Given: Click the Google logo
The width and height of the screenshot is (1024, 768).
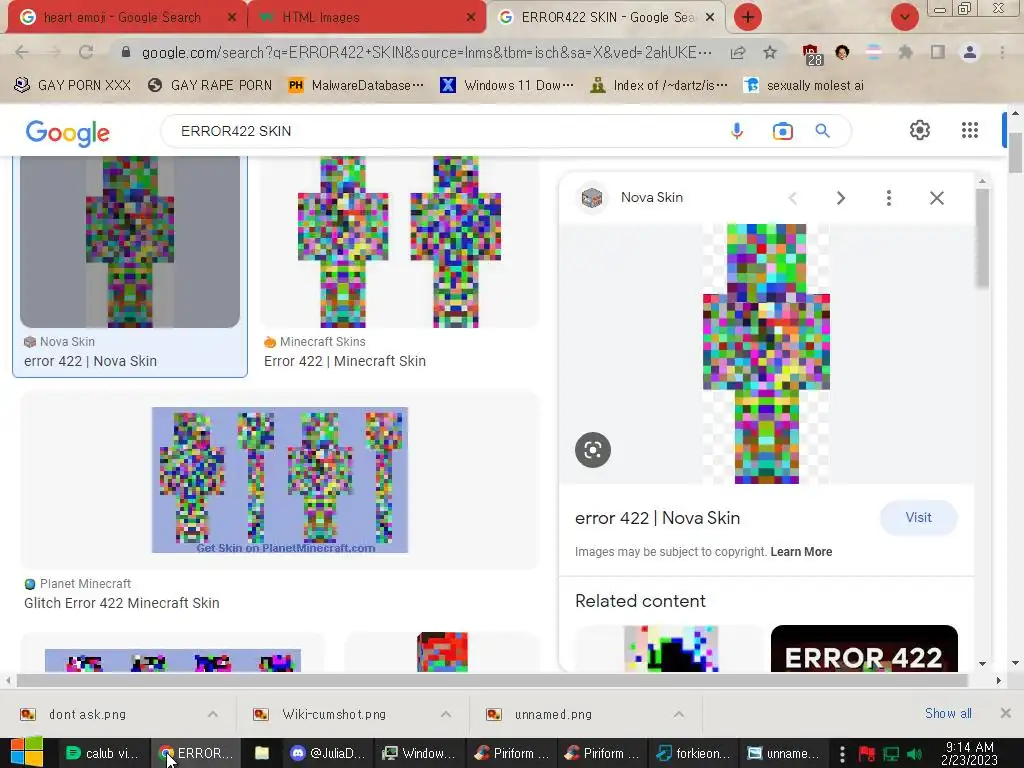Looking at the screenshot, I should tap(68, 133).
